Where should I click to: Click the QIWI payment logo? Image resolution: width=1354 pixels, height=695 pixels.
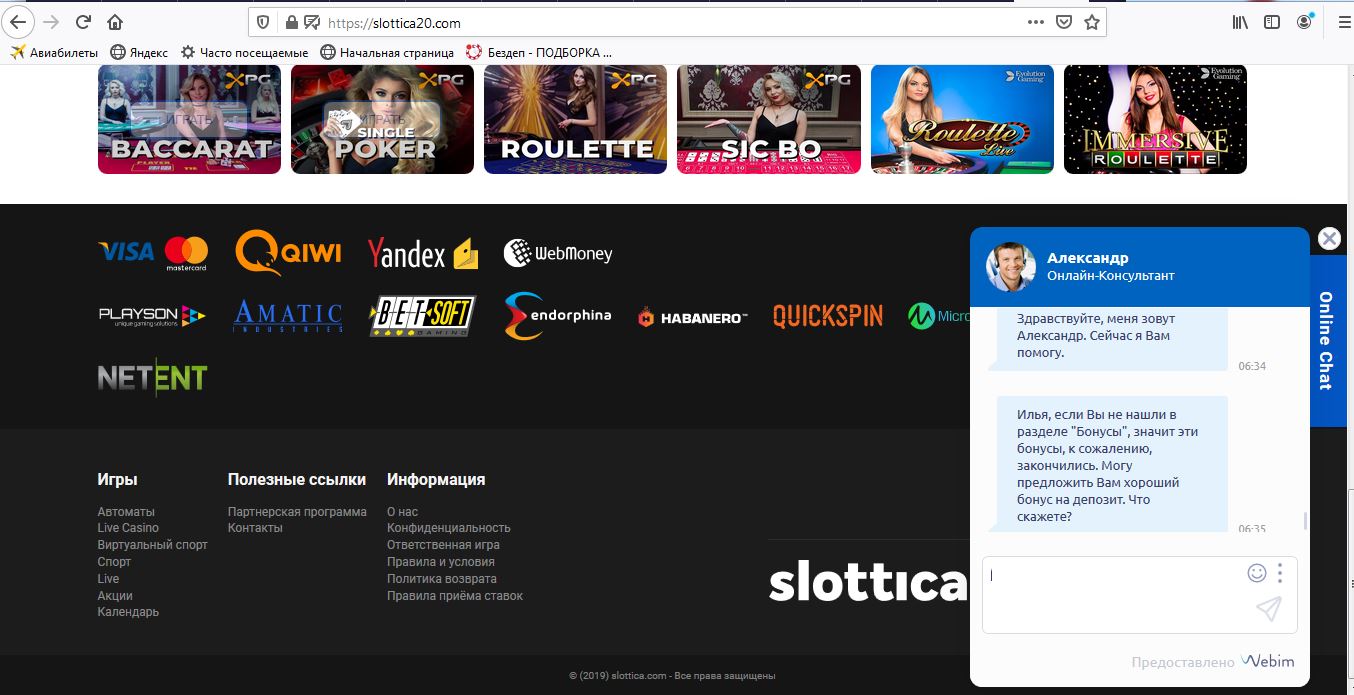point(288,252)
